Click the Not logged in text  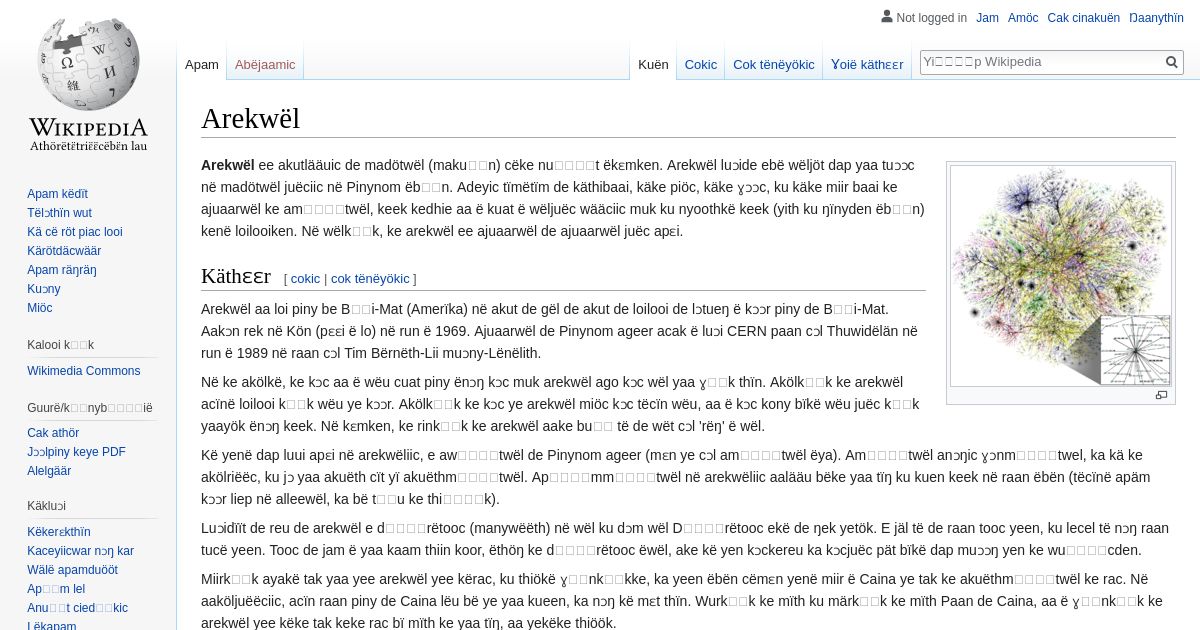(x=932, y=18)
